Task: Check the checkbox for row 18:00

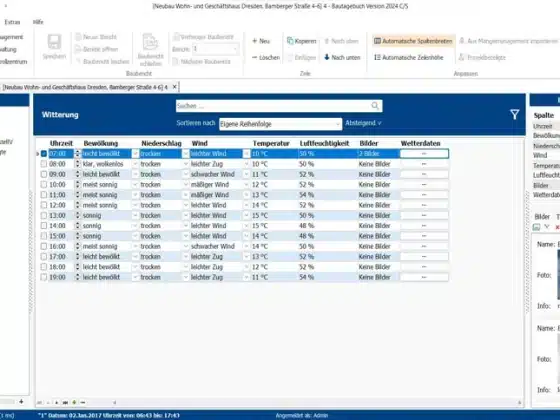Action: 44,267
